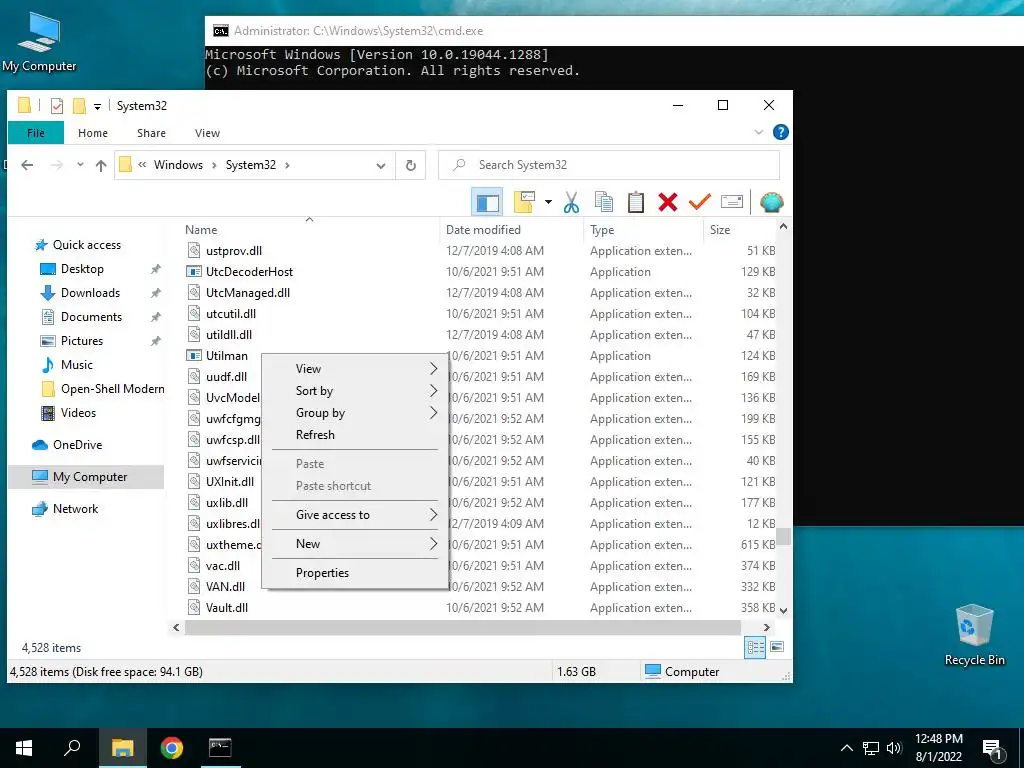Click Windows in the address breadcrumb
This screenshot has width=1024, height=768.
(x=178, y=165)
